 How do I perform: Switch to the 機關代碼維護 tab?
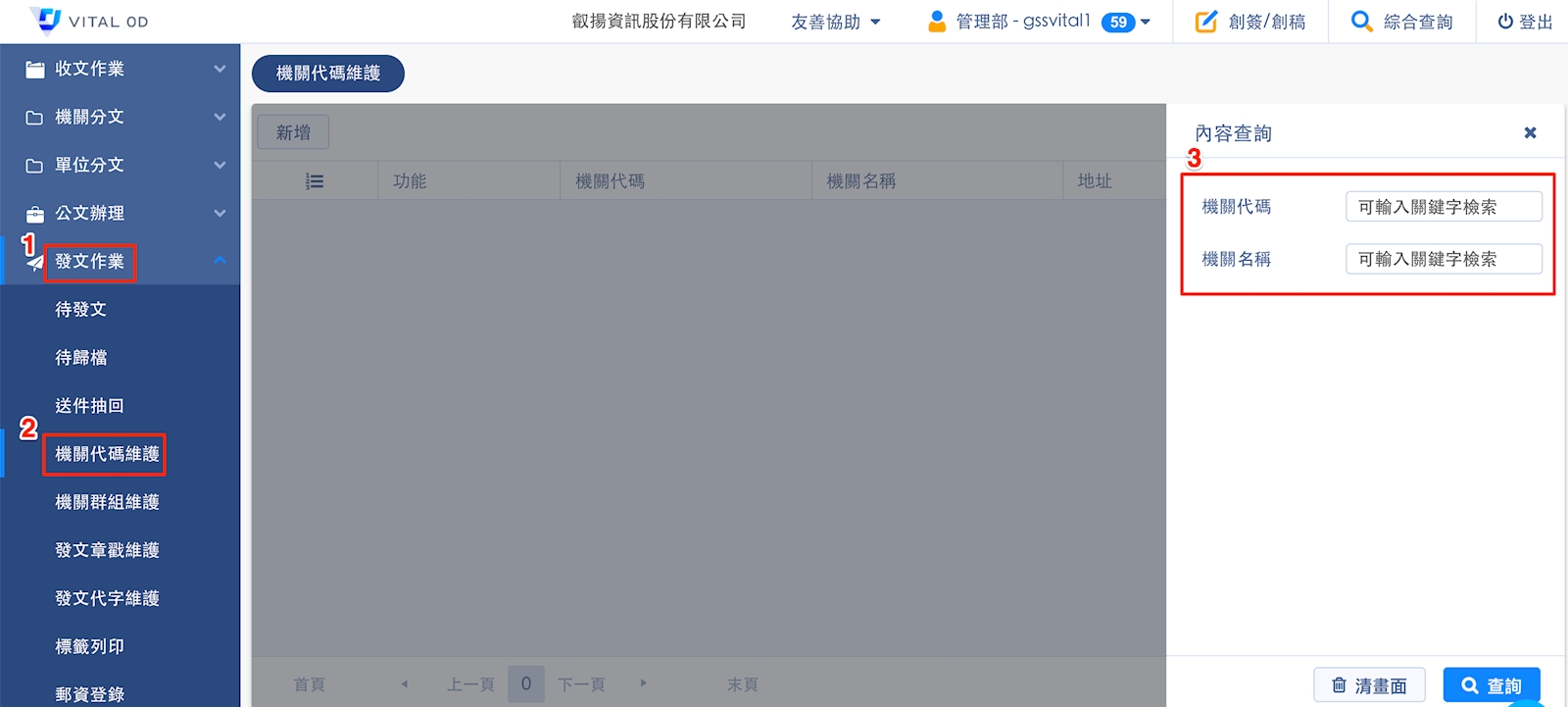(x=327, y=74)
